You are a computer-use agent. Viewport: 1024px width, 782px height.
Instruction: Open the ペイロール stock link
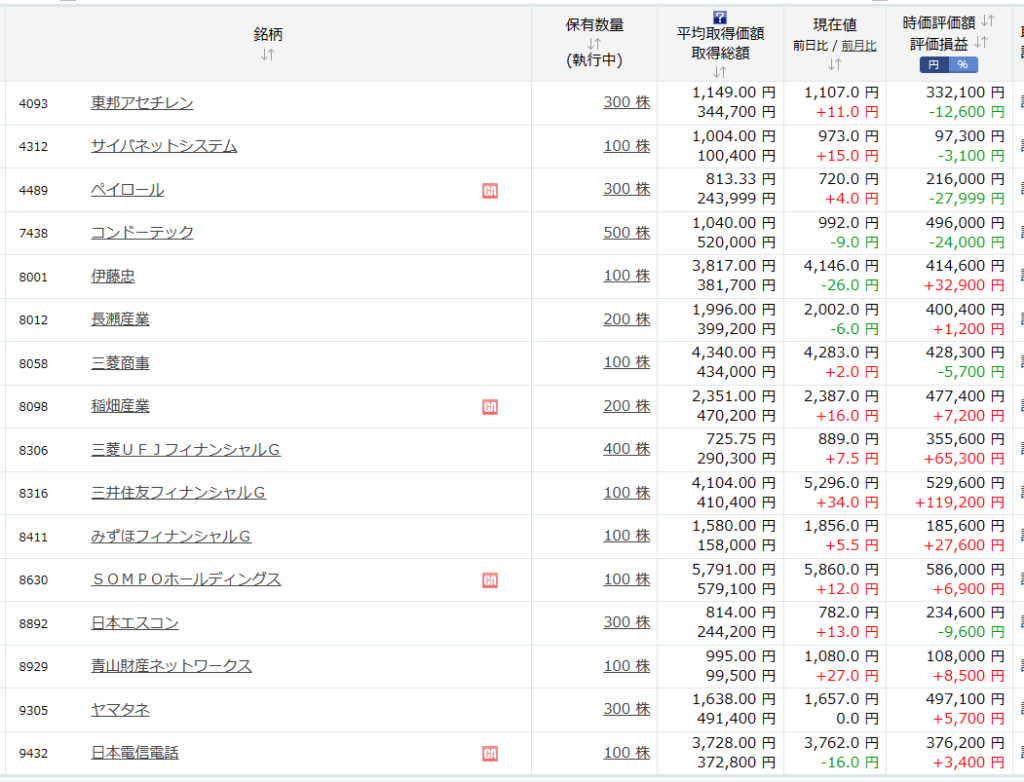pos(127,189)
